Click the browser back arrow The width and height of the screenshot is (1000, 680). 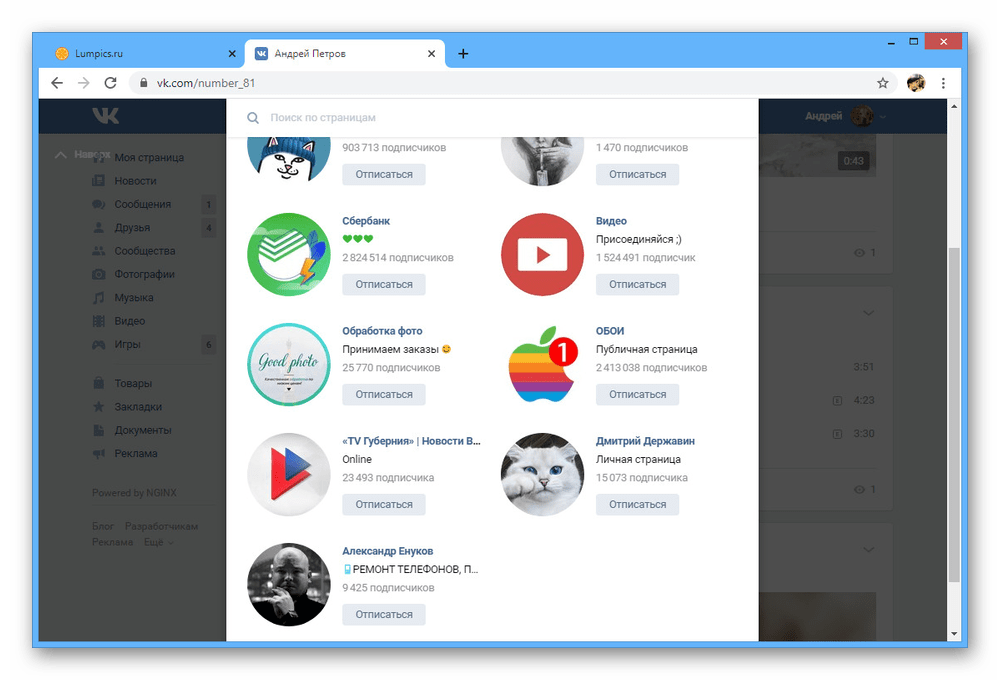(57, 83)
